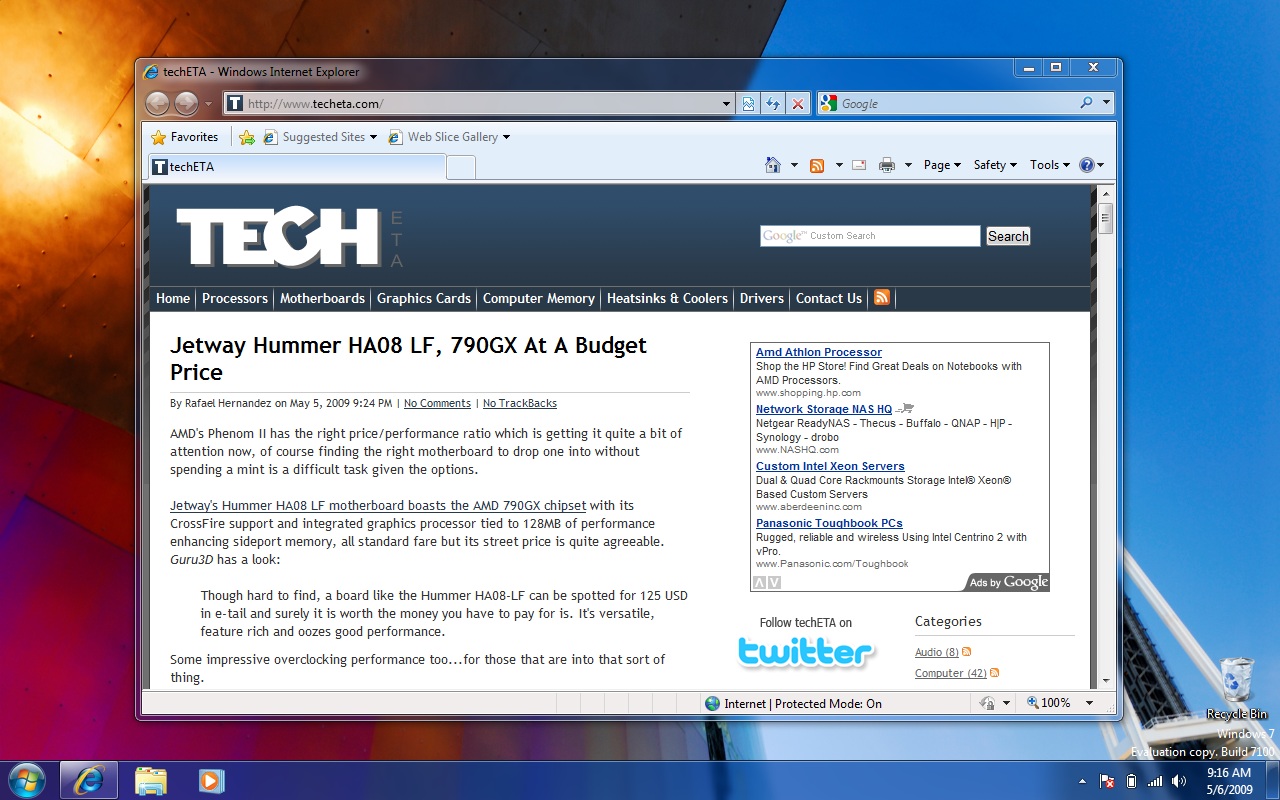Open Heatsinks & Coolers navigation item
This screenshot has width=1280, height=800.
(667, 298)
